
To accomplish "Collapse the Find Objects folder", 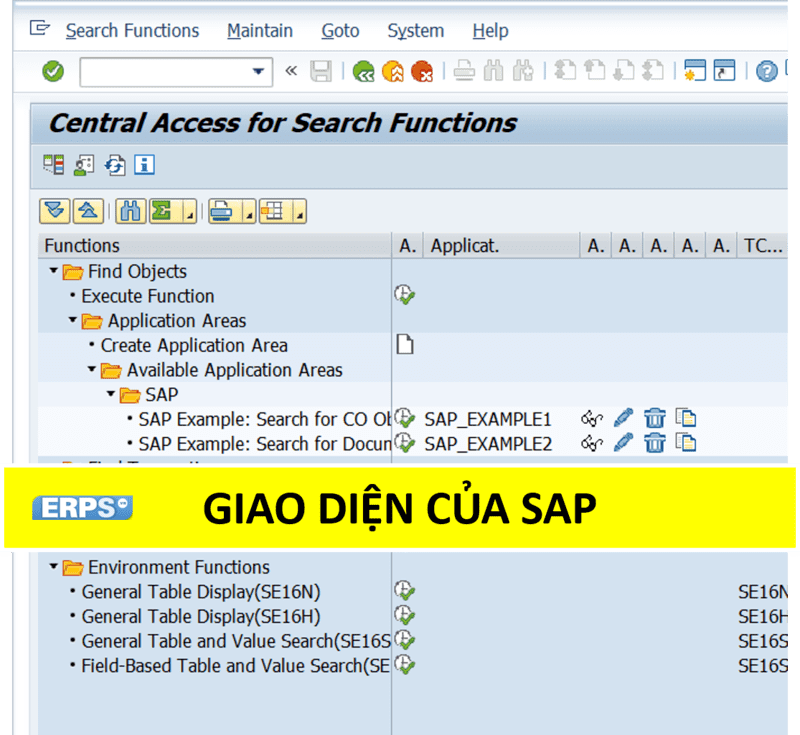I will (x=54, y=271).
